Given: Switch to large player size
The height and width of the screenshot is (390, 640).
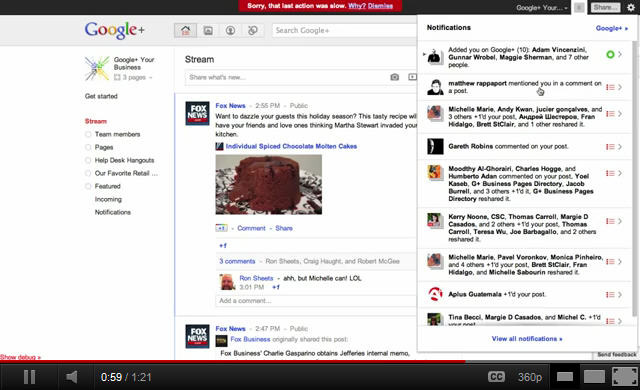Looking at the screenshot, I should [594, 377].
